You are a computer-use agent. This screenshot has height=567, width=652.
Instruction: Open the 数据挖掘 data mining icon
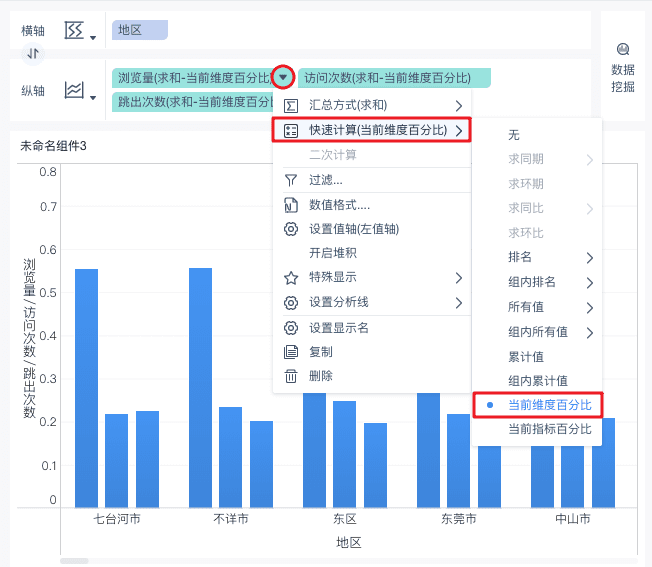pos(622,49)
